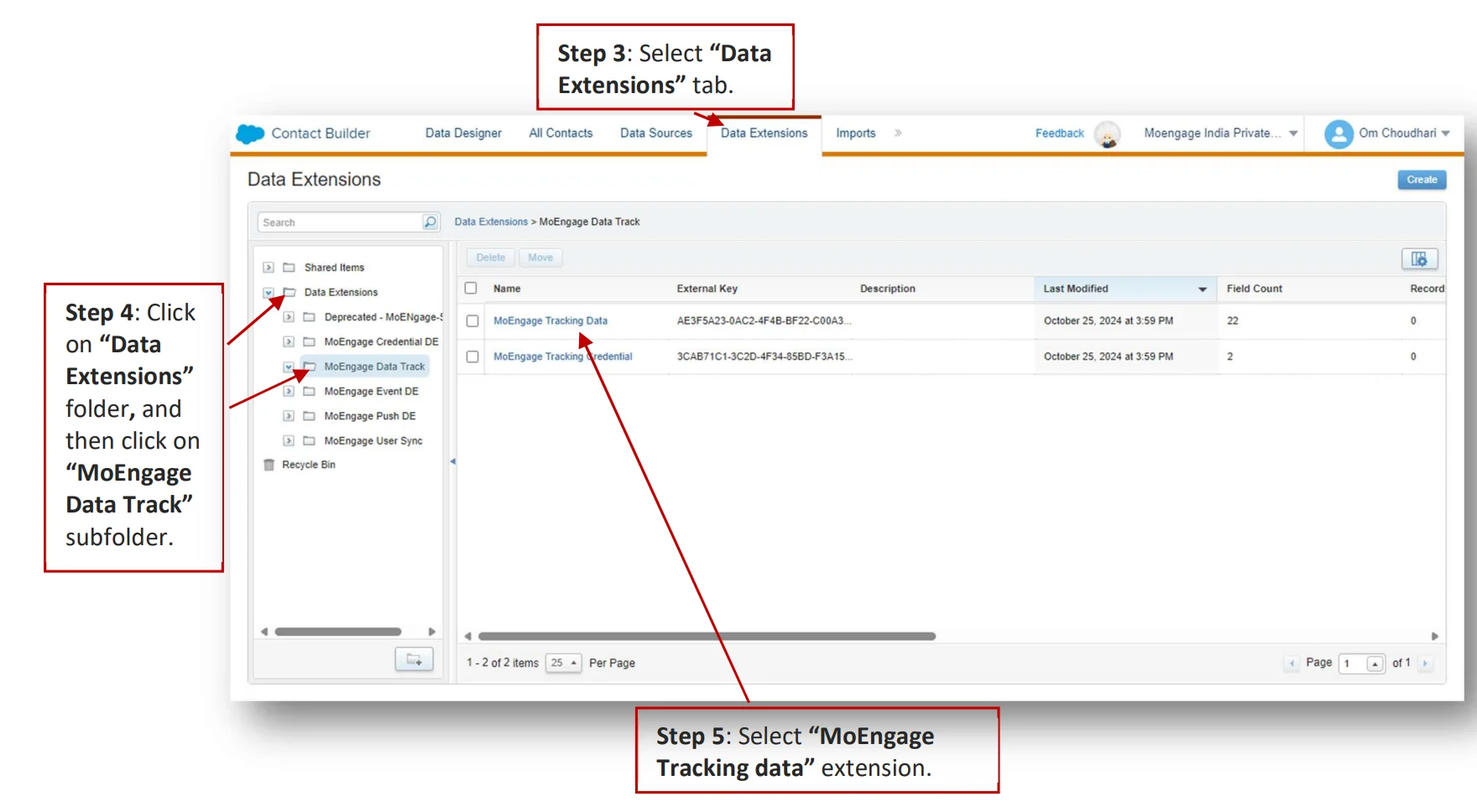This screenshot has height=812, width=1477.
Task: Open the MoEngage Tracking Data extension link
Action: point(551,321)
